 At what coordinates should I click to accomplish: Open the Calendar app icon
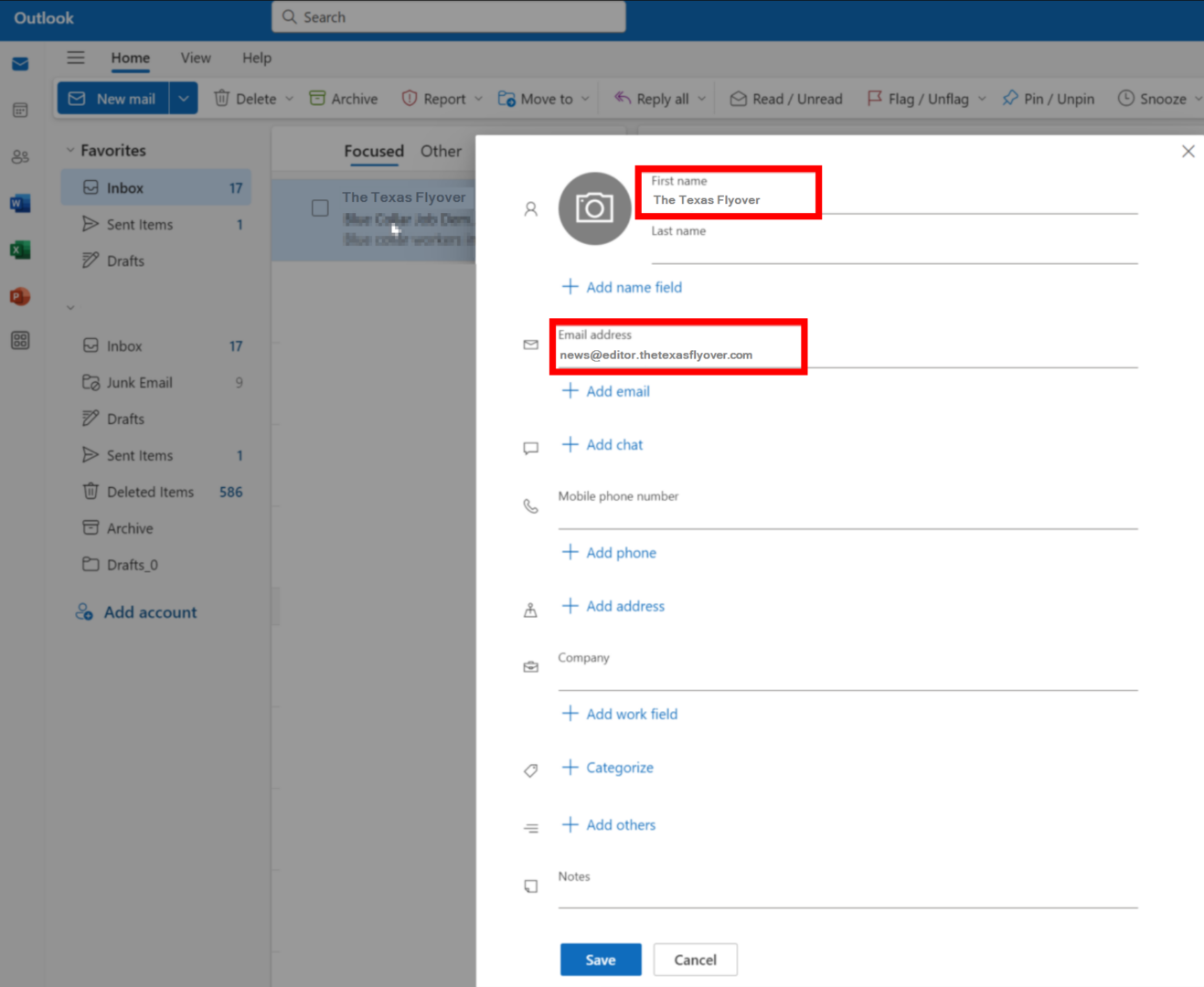pyautogui.click(x=20, y=111)
